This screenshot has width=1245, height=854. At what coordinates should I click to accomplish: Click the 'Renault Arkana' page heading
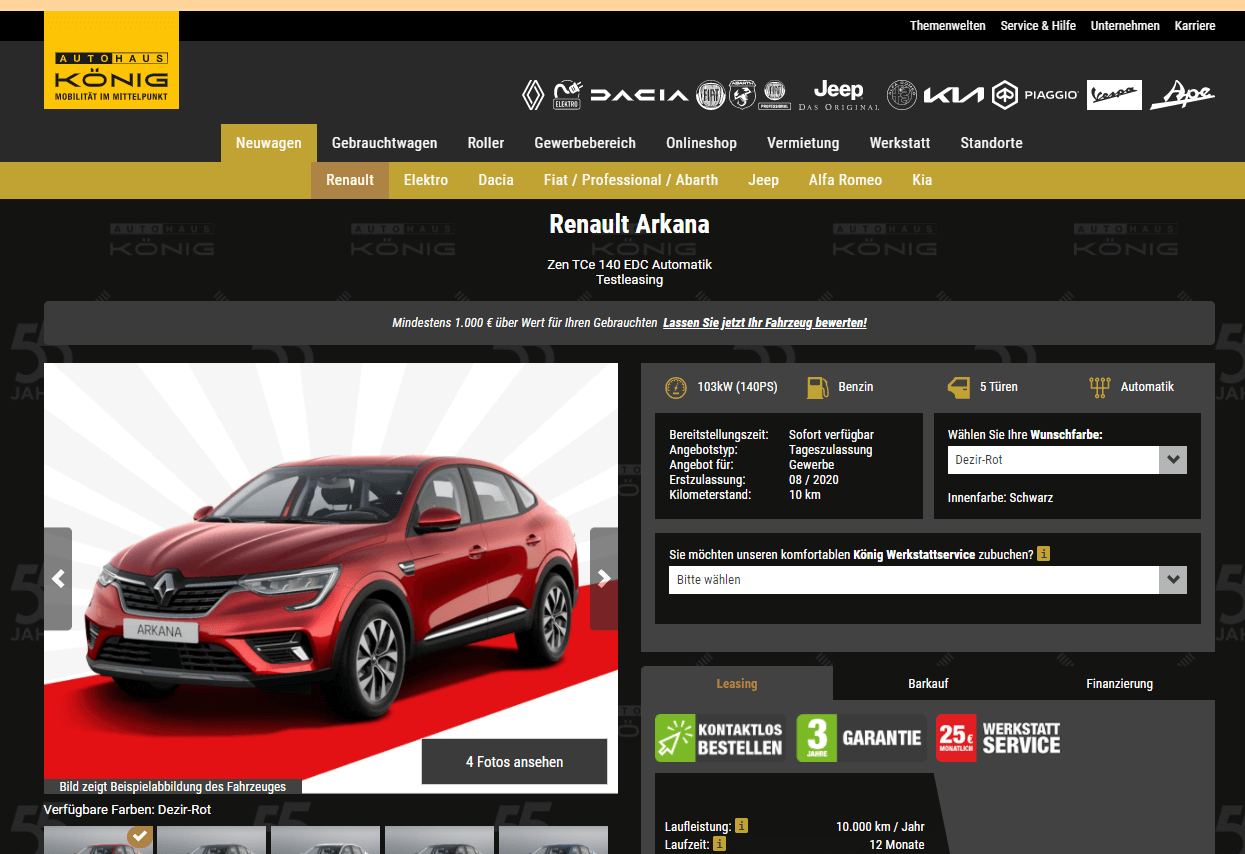point(629,224)
